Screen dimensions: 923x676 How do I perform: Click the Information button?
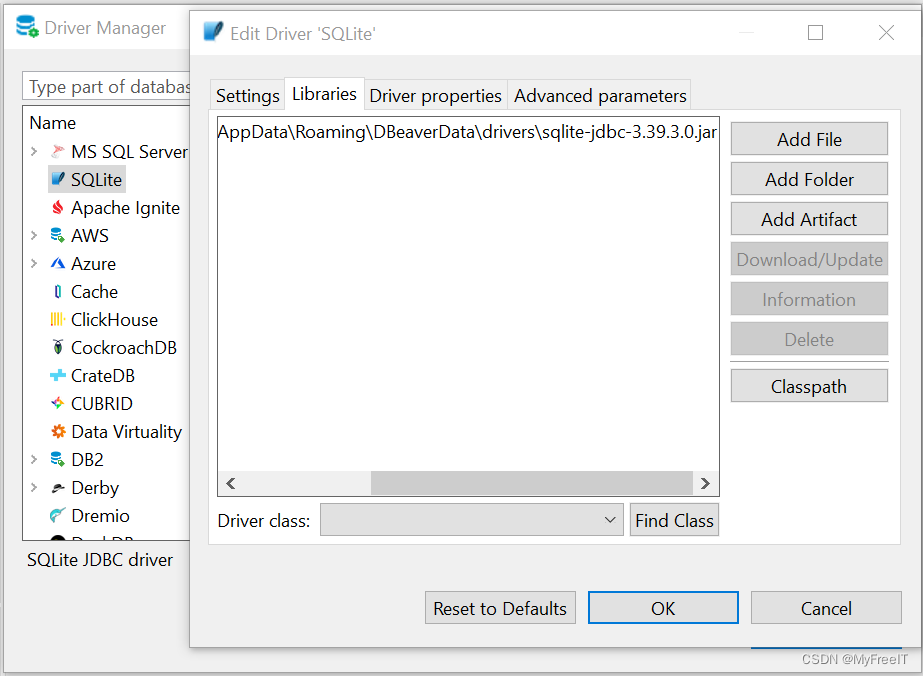(809, 299)
